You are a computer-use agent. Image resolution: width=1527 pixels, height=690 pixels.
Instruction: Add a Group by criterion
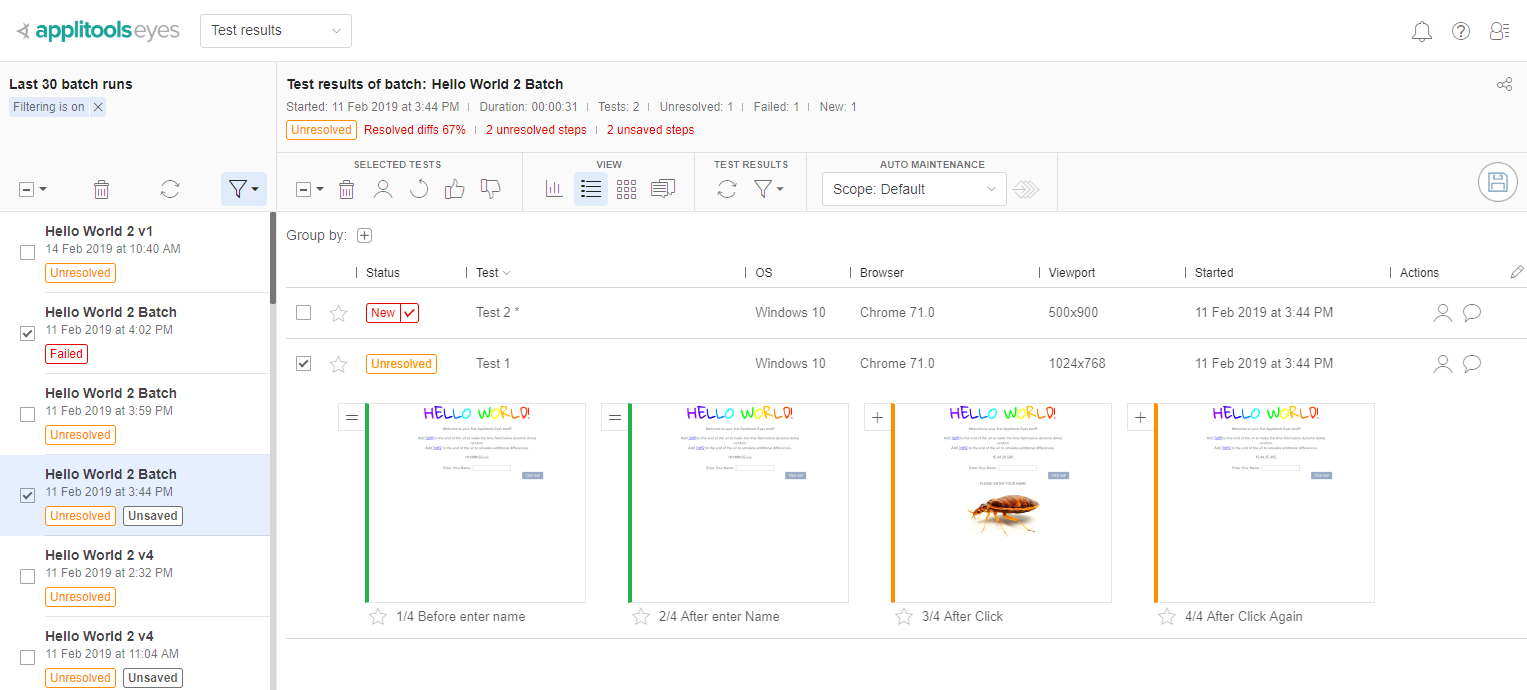tap(365, 236)
